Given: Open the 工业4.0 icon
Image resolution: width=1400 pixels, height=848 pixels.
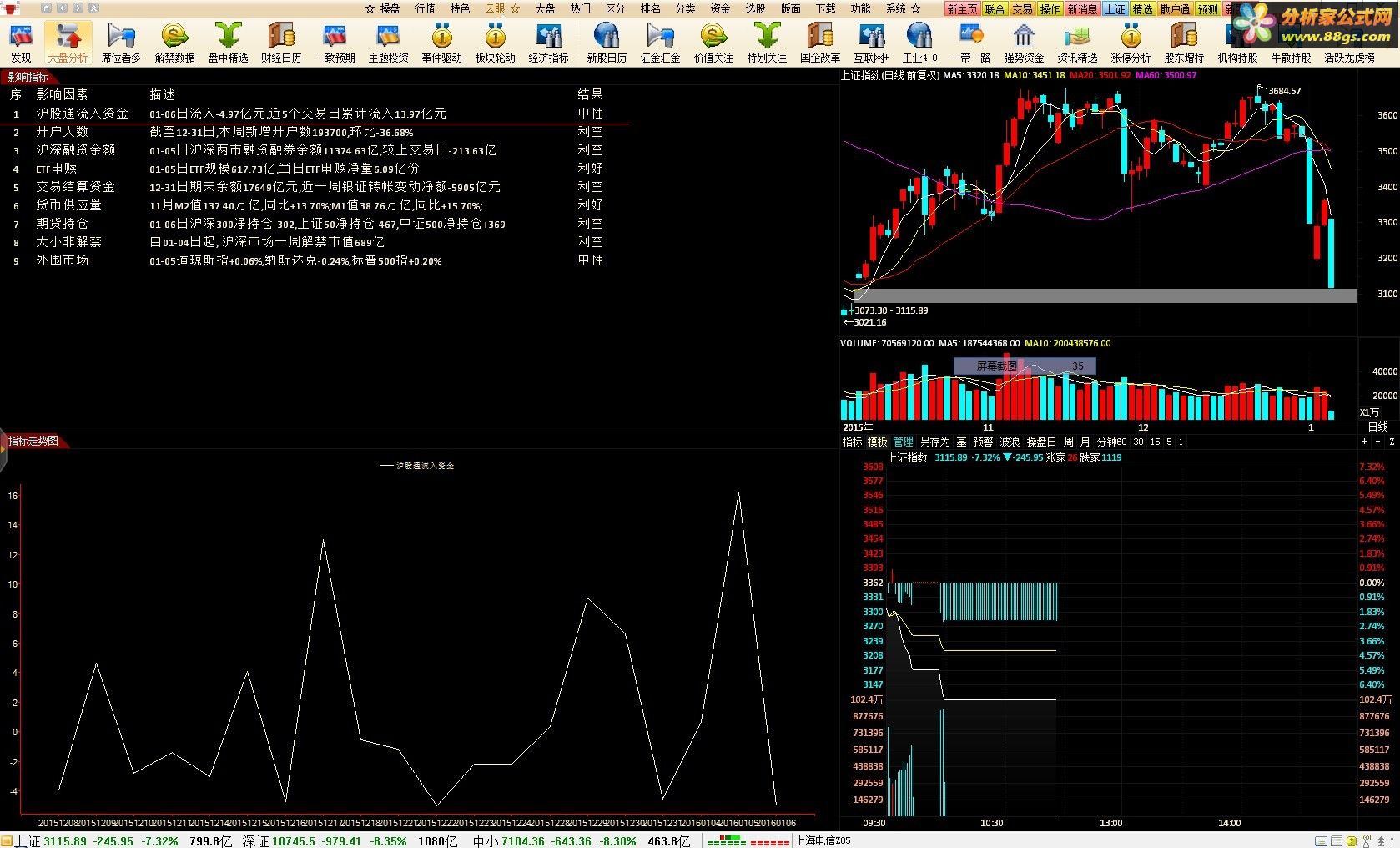Looking at the screenshot, I should [919, 43].
